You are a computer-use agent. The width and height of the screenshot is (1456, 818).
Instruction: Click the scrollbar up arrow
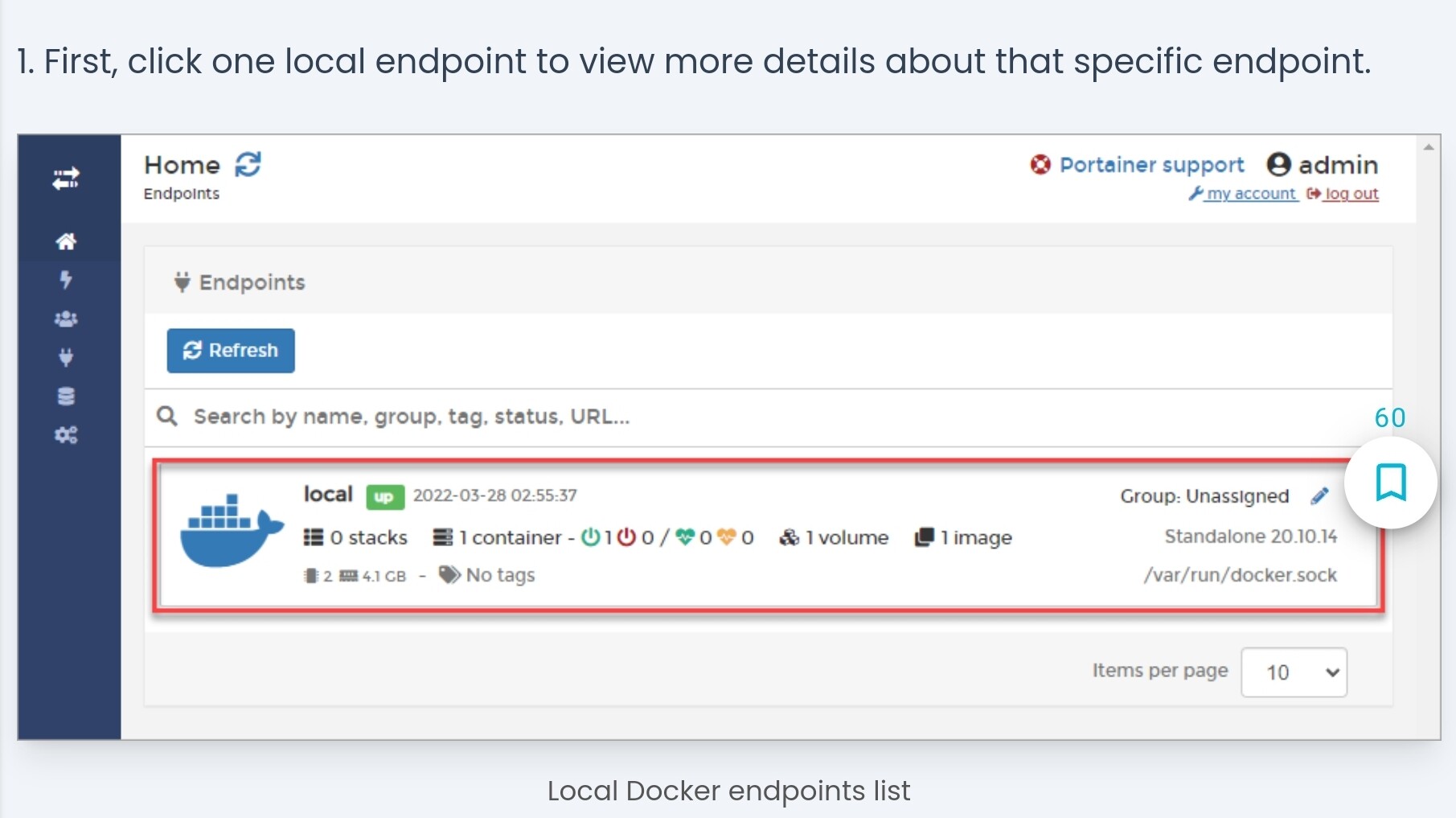coord(1429,147)
